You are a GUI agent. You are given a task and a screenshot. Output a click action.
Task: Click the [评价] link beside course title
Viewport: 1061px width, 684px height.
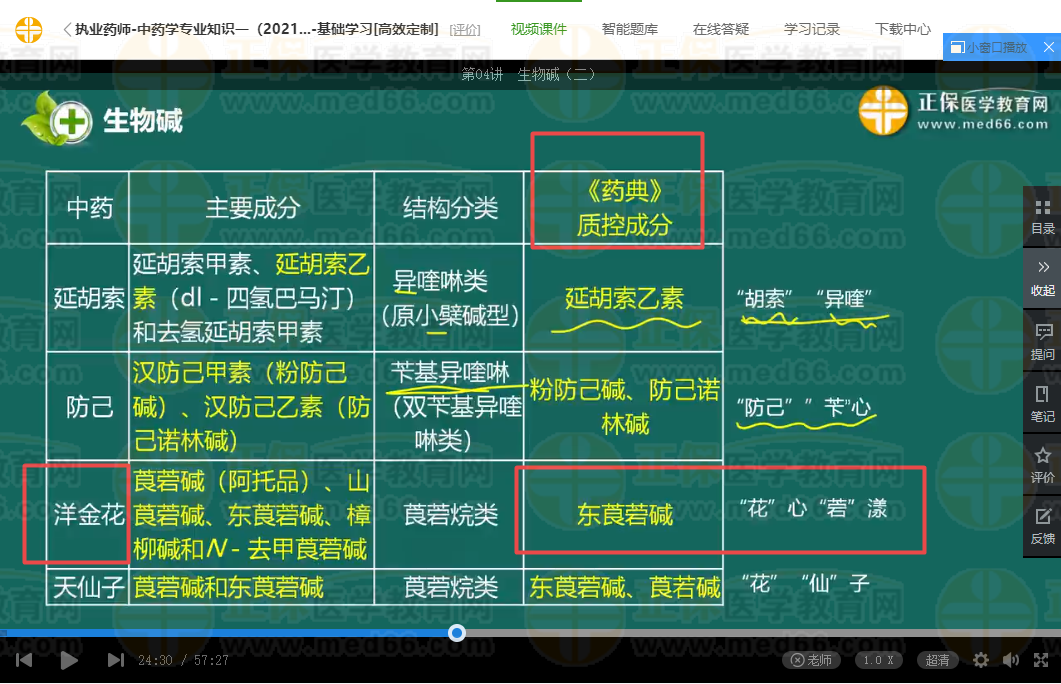(x=465, y=30)
